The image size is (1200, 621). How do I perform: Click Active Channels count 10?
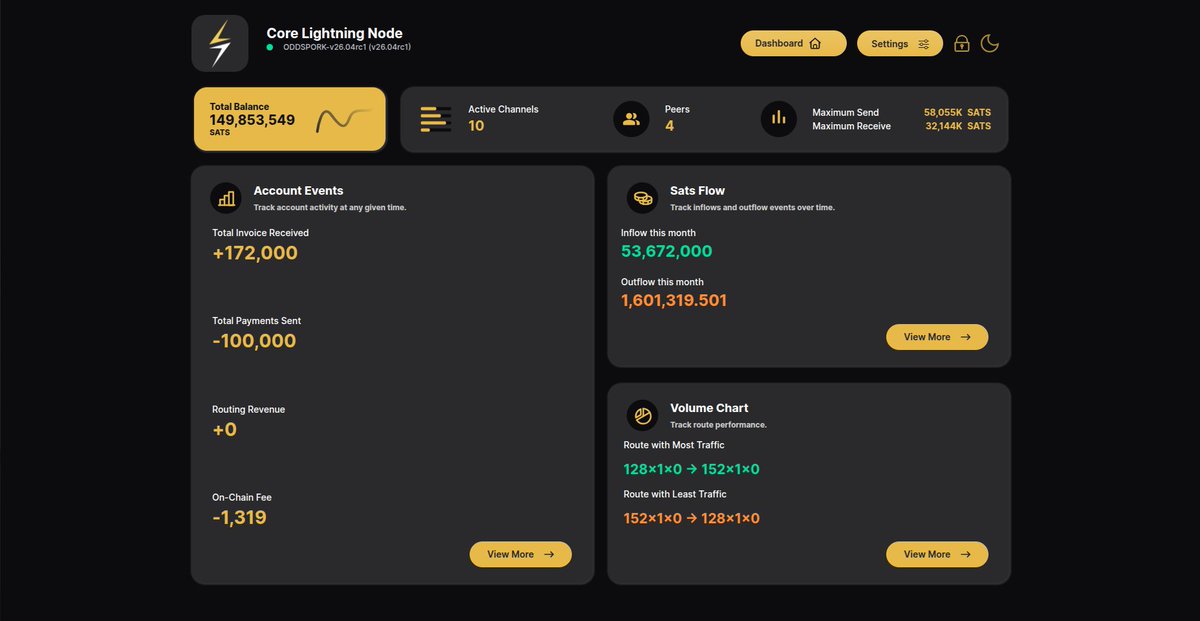click(476, 126)
